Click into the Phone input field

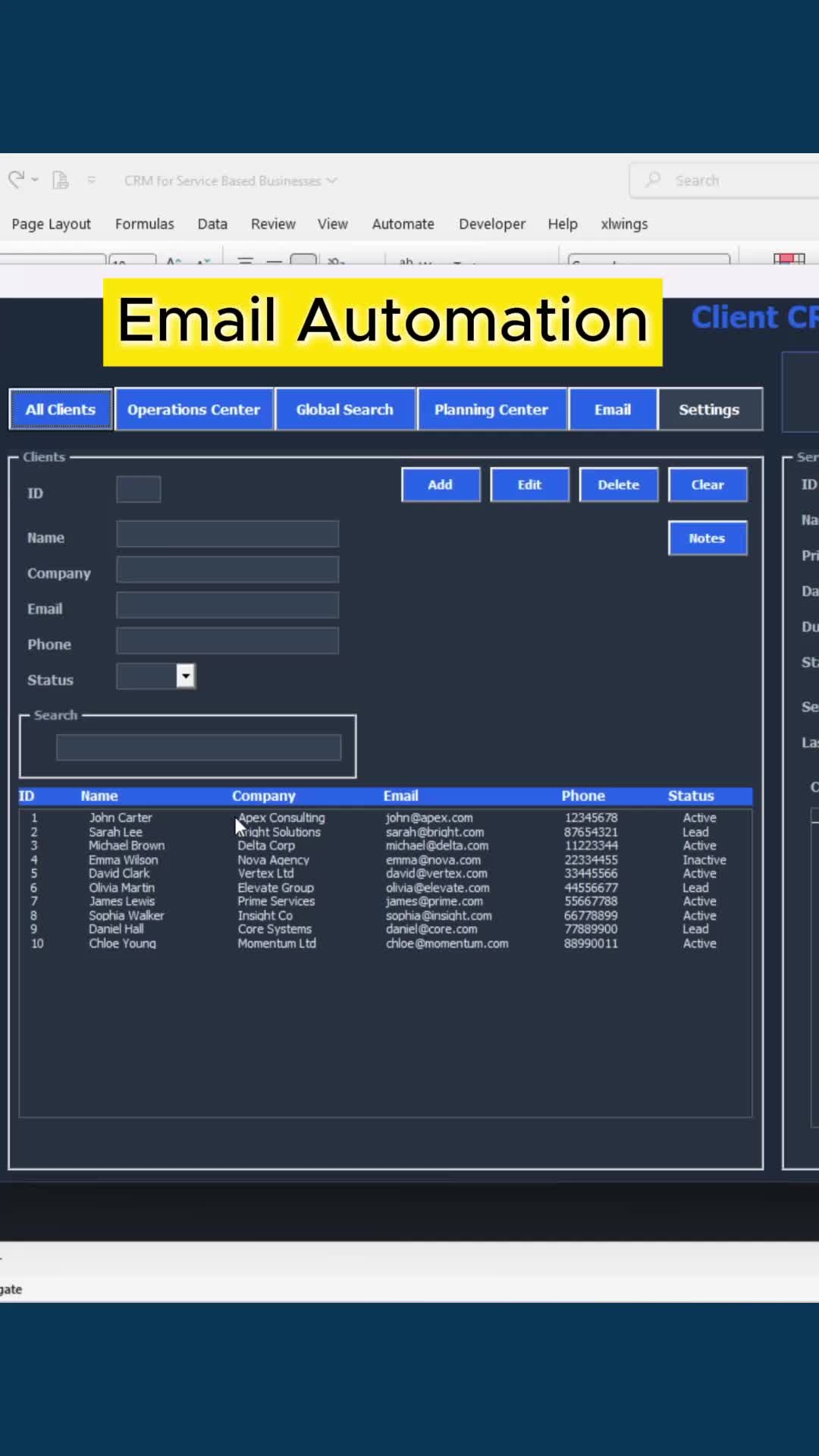pos(227,641)
